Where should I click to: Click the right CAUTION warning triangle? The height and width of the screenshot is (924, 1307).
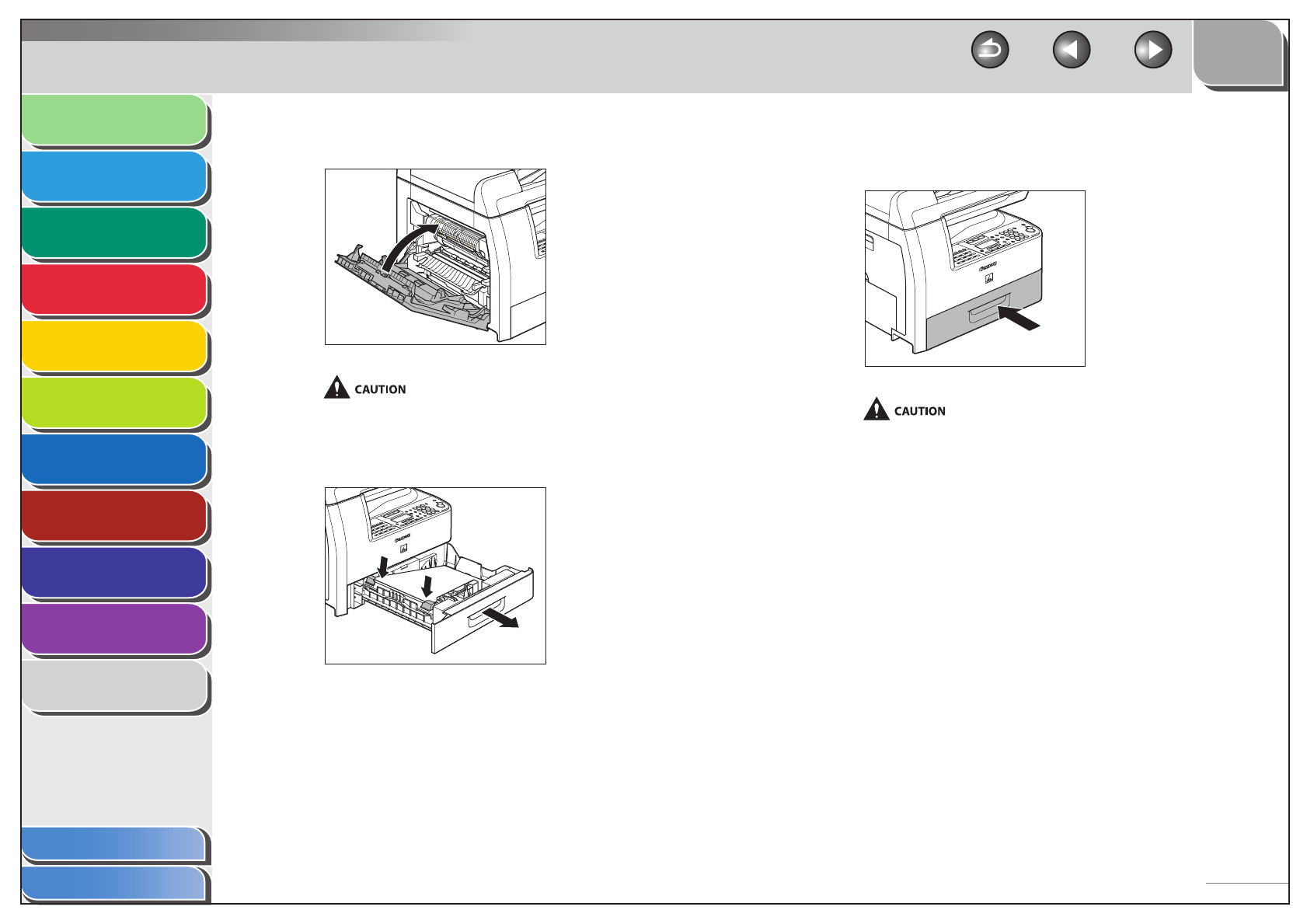point(876,409)
